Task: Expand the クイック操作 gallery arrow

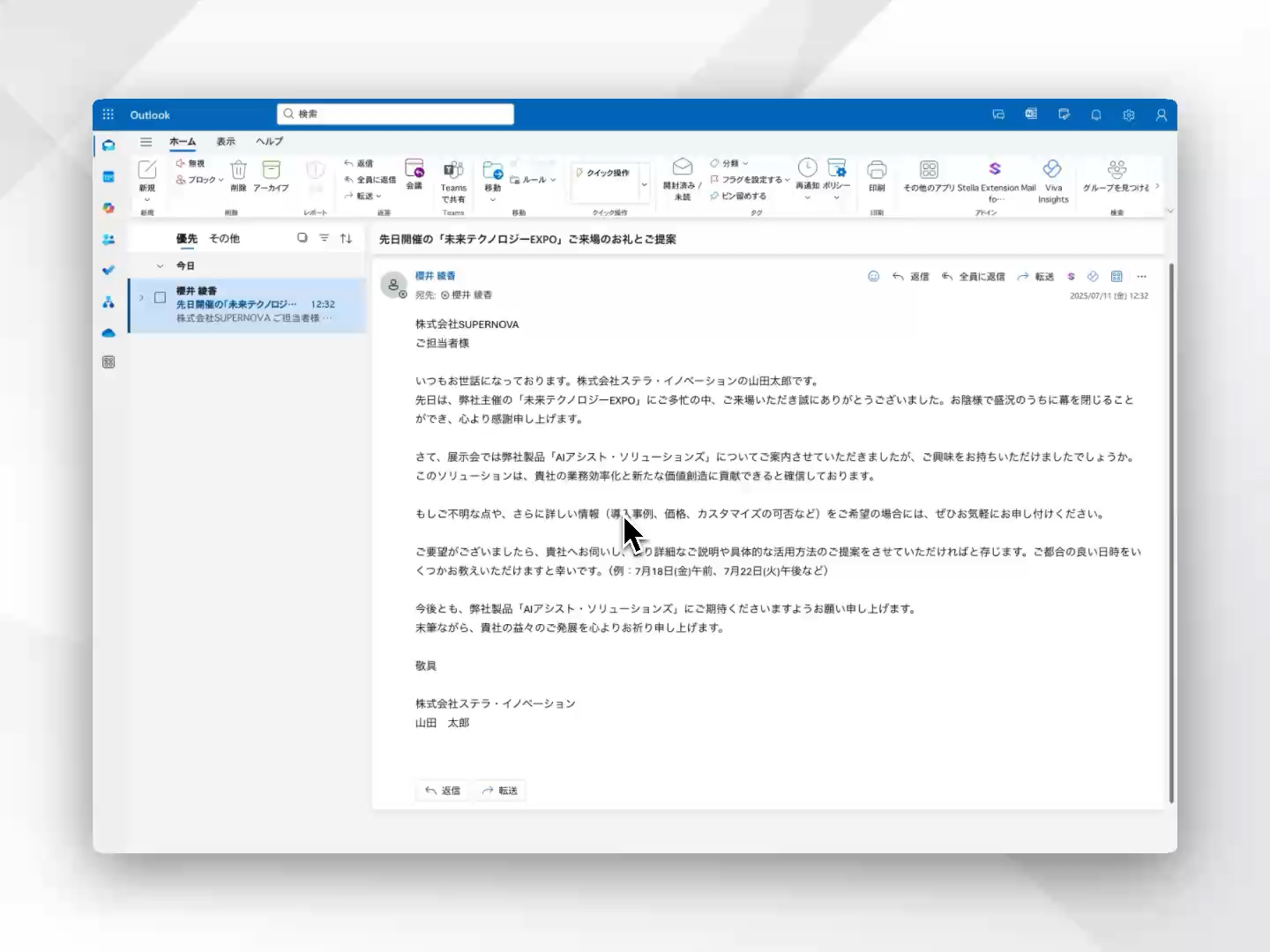Action: [x=644, y=184]
